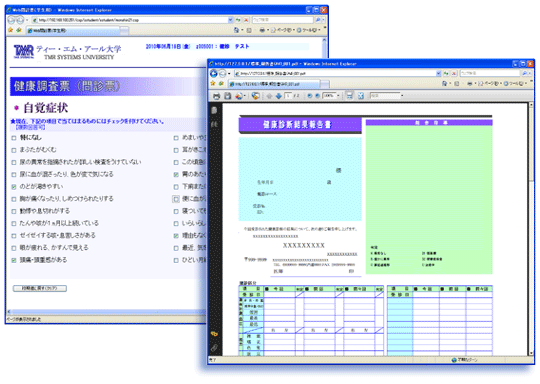The image size is (540, 384).
Task: Check the まぶたがむくむ checkbox
Action: pos(14,150)
